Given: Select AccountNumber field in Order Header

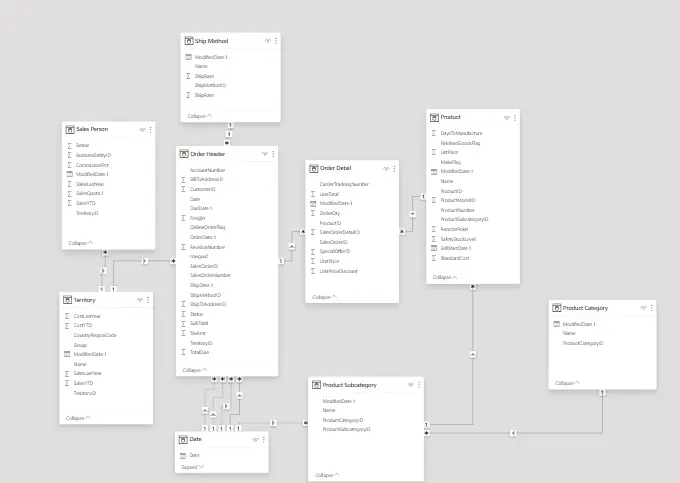Looking at the screenshot, I should [207, 170].
